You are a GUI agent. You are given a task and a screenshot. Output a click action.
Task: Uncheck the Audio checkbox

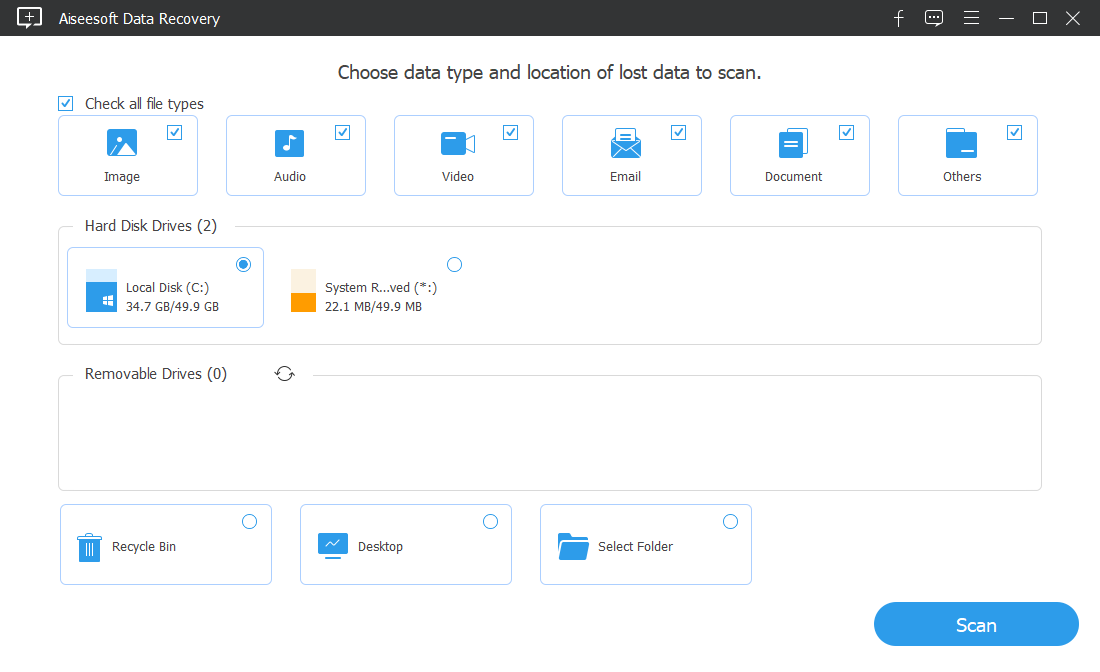coord(342,133)
